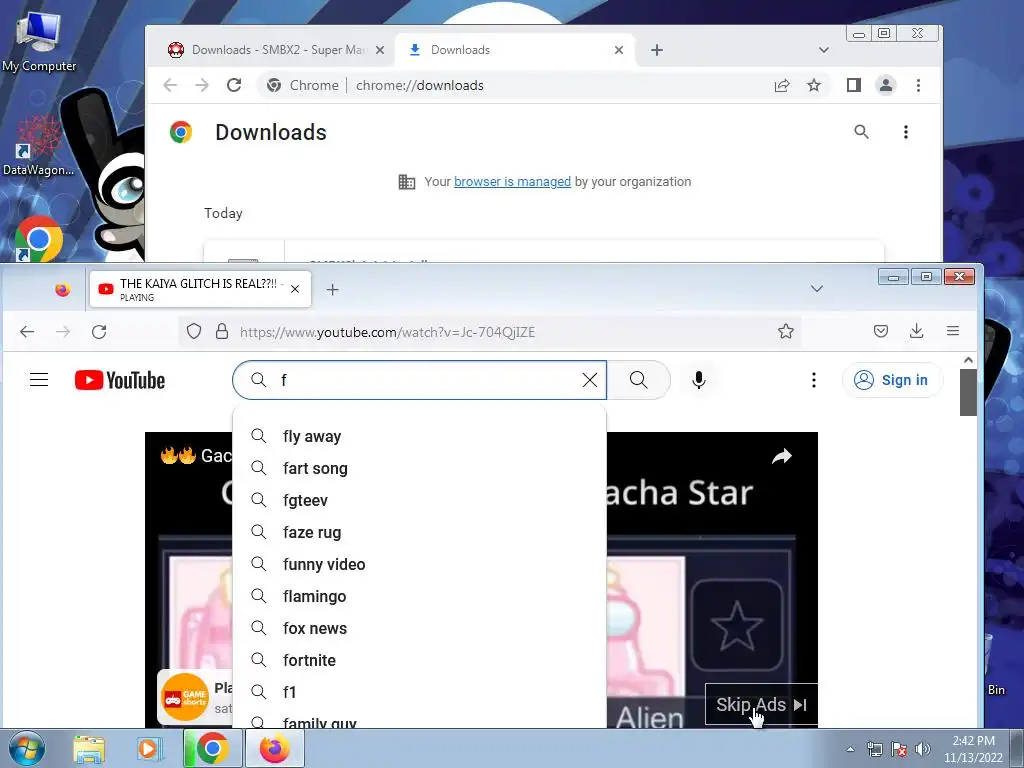The height and width of the screenshot is (768, 1024).
Task: Go to YouTube home via logo
Action: point(120,380)
